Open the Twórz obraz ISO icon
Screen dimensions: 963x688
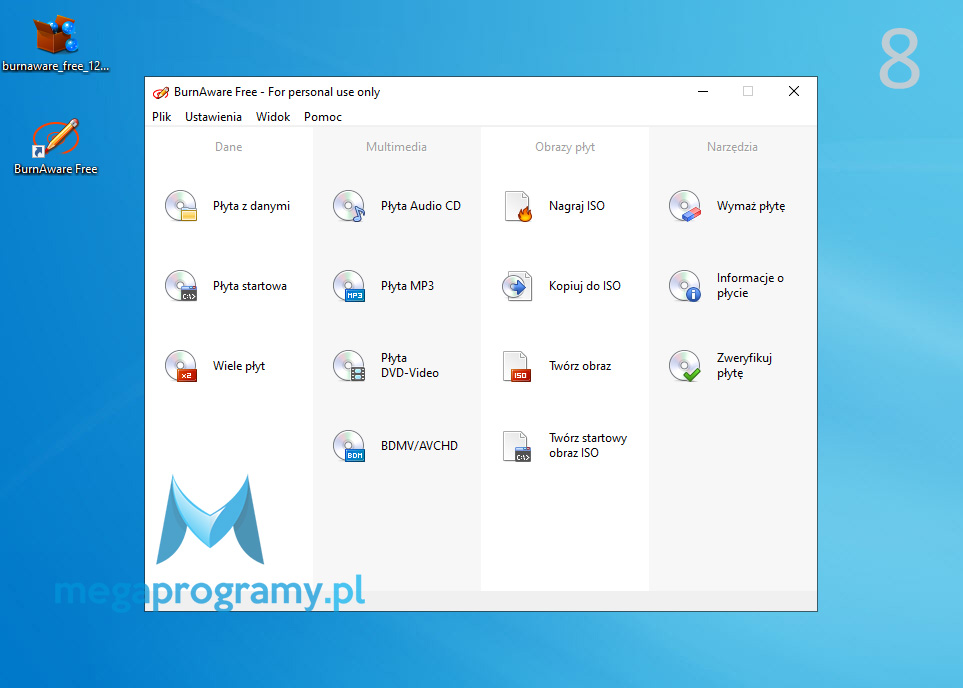coord(517,366)
